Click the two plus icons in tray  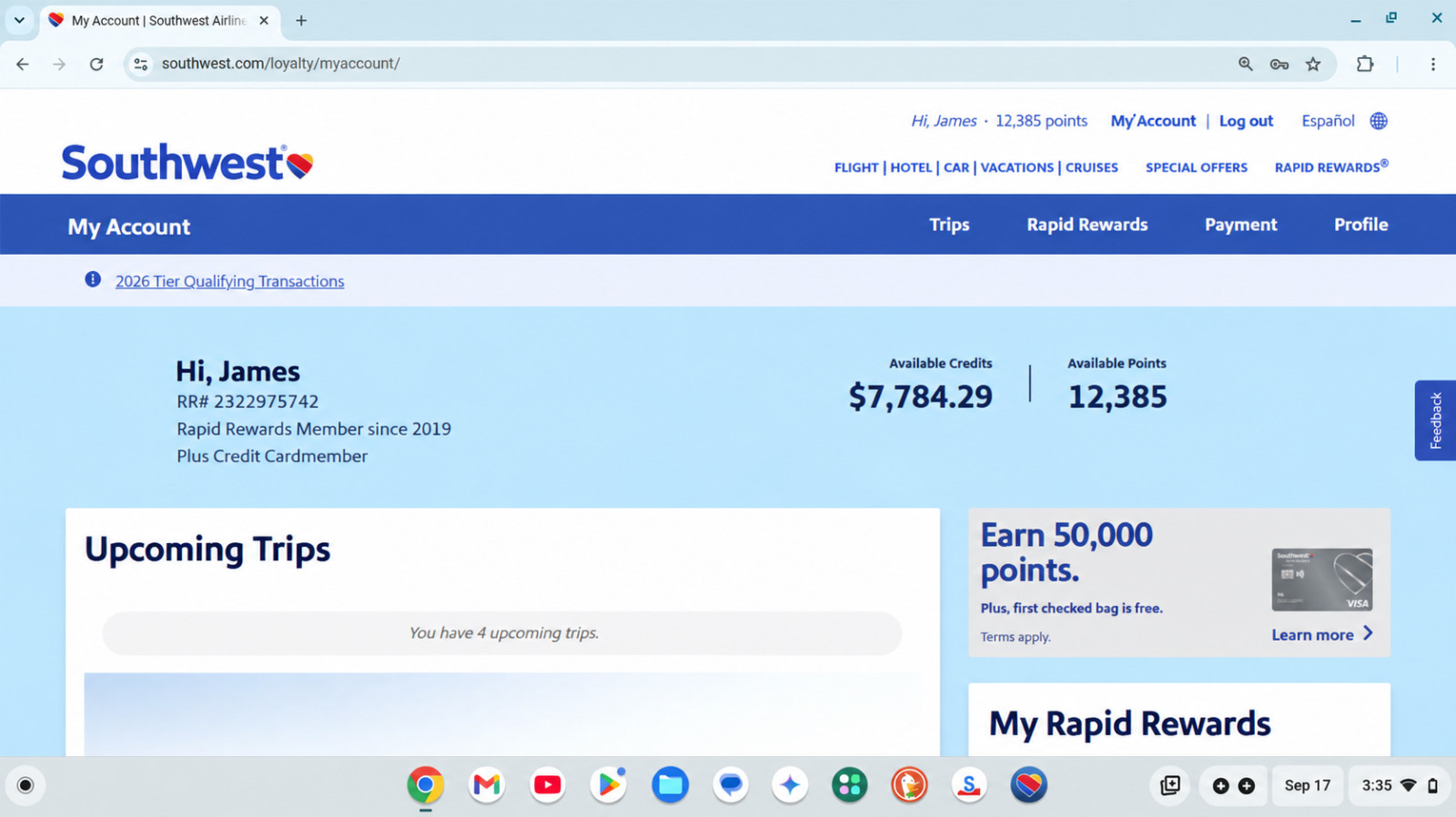1234,785
